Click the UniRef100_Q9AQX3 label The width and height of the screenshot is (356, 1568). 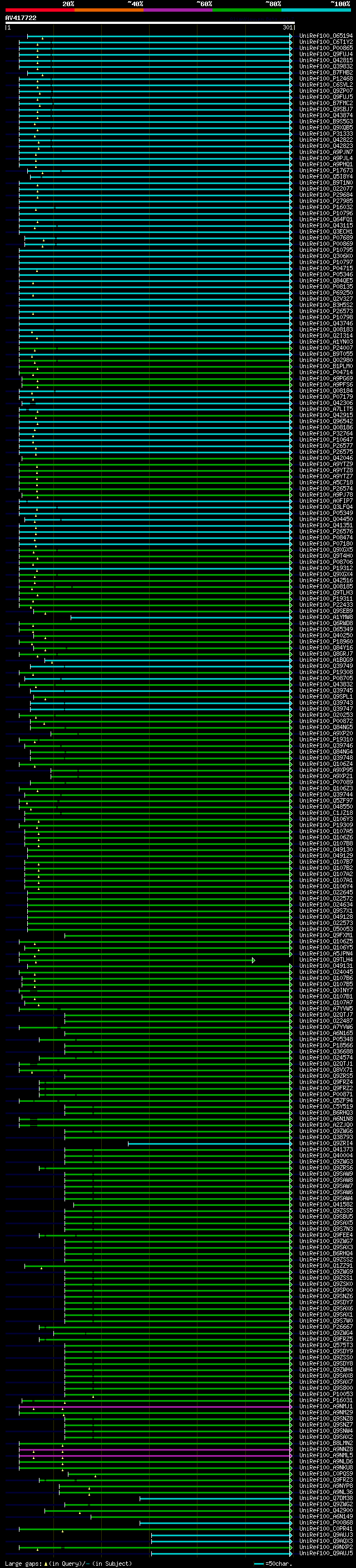[x=326, y=1541]
